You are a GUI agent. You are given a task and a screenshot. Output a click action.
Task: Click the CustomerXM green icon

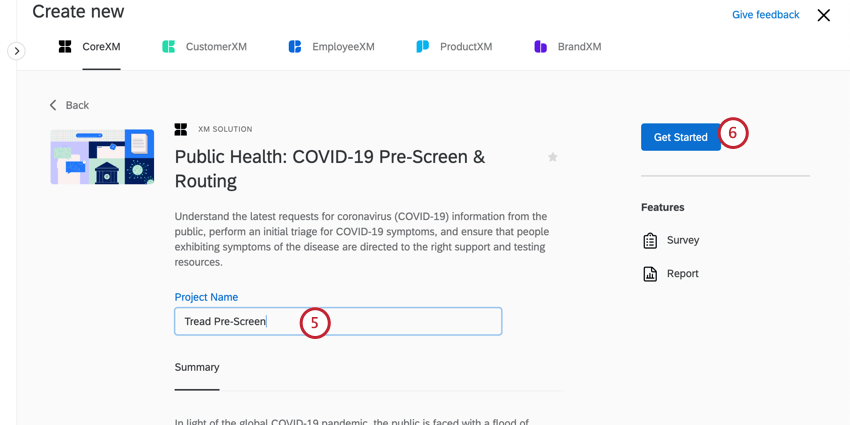point(169,47)
